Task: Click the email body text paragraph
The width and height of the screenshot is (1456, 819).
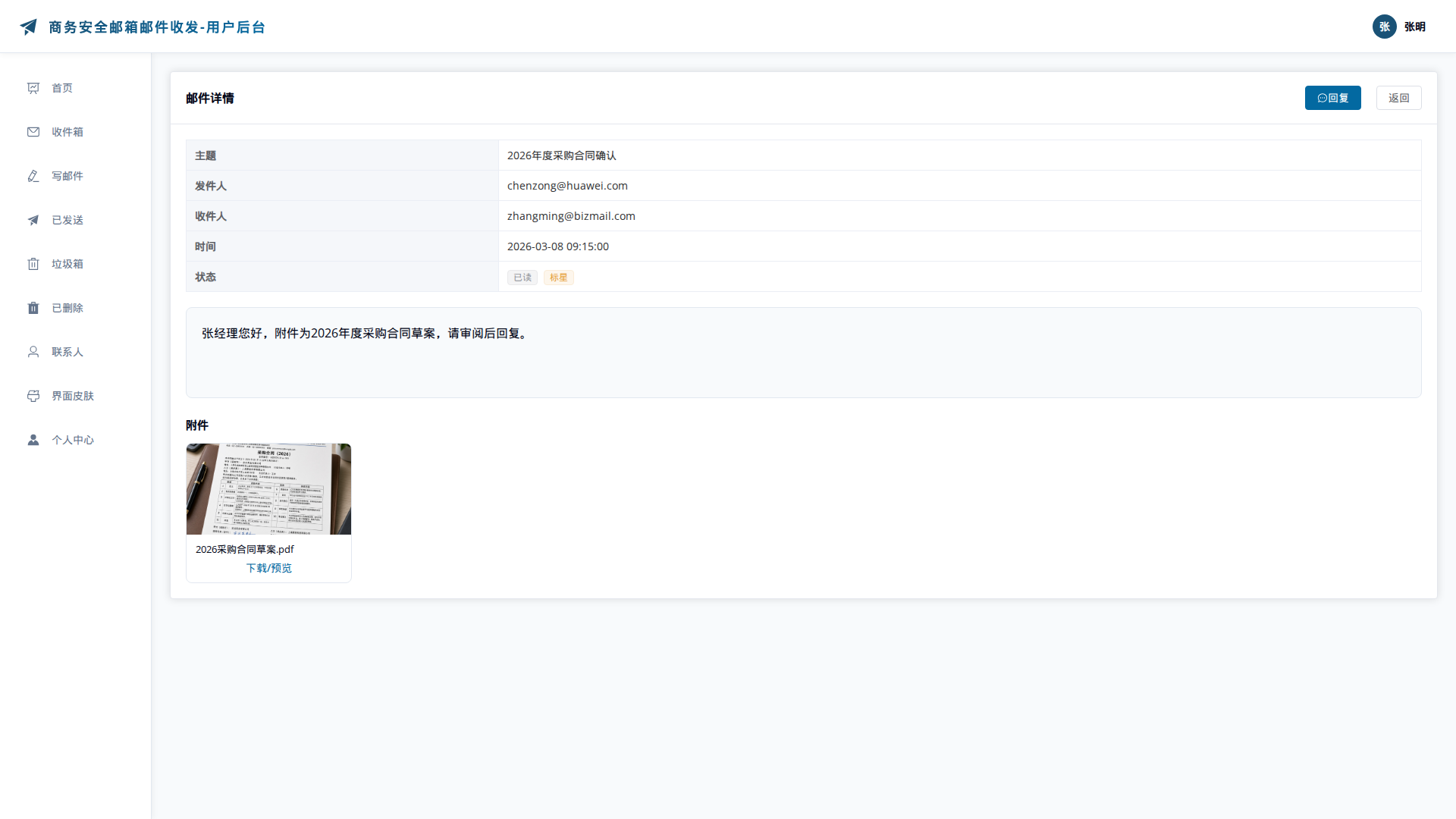Action: [x=366, y=333]
